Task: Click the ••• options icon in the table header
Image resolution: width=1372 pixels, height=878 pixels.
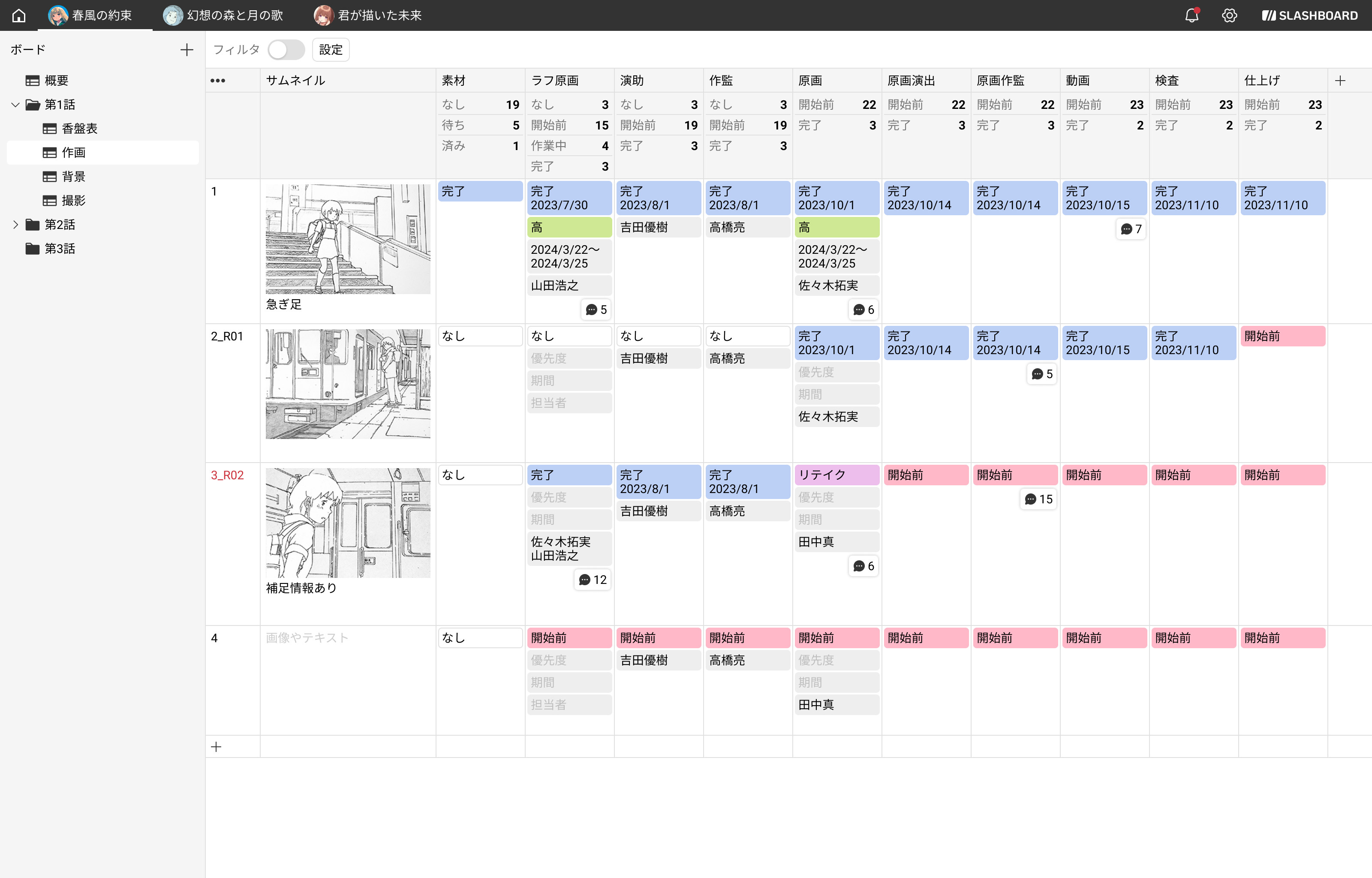Action: [x=217, y=81]
